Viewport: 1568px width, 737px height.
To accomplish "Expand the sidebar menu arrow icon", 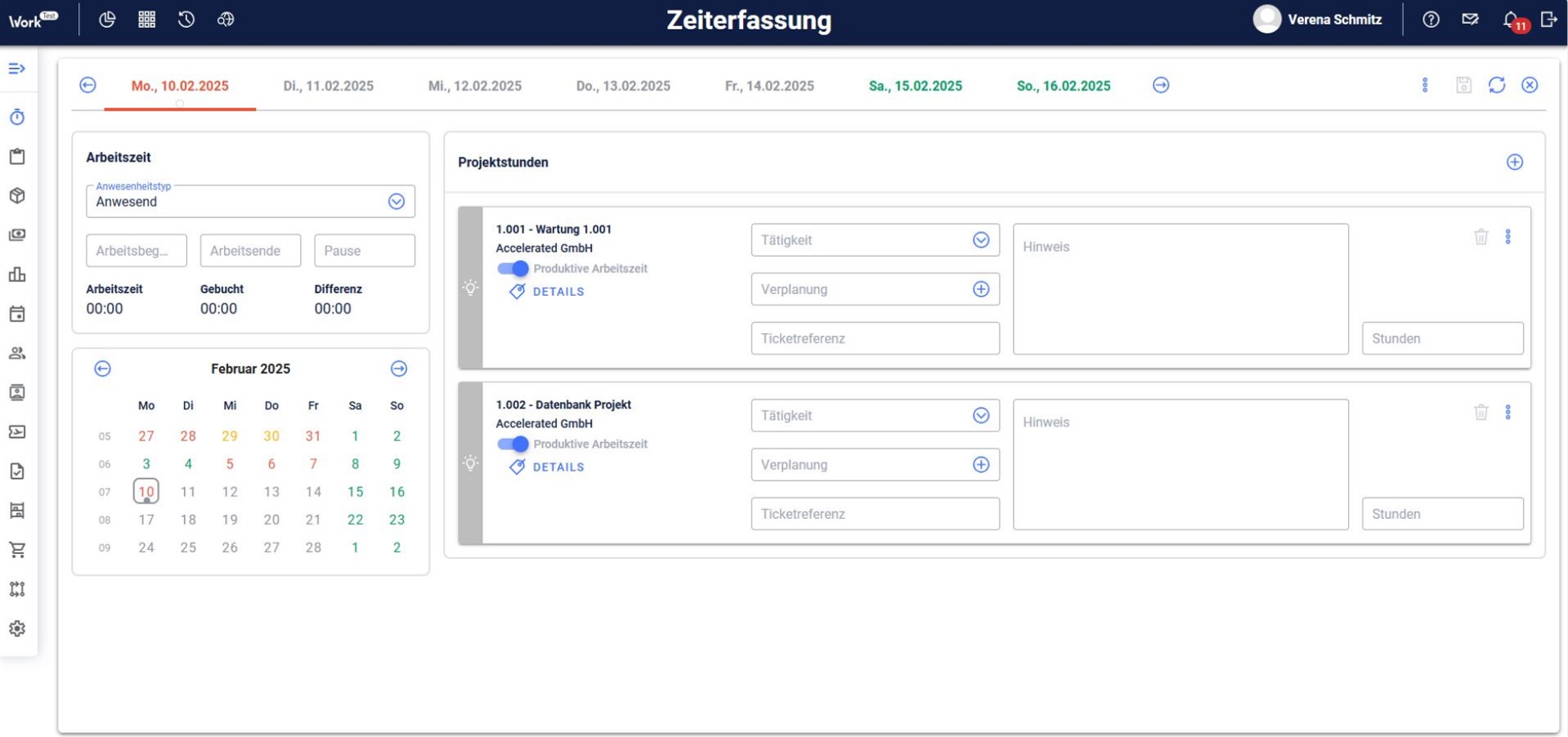I will pyautogui.click(x=17, y=69).
